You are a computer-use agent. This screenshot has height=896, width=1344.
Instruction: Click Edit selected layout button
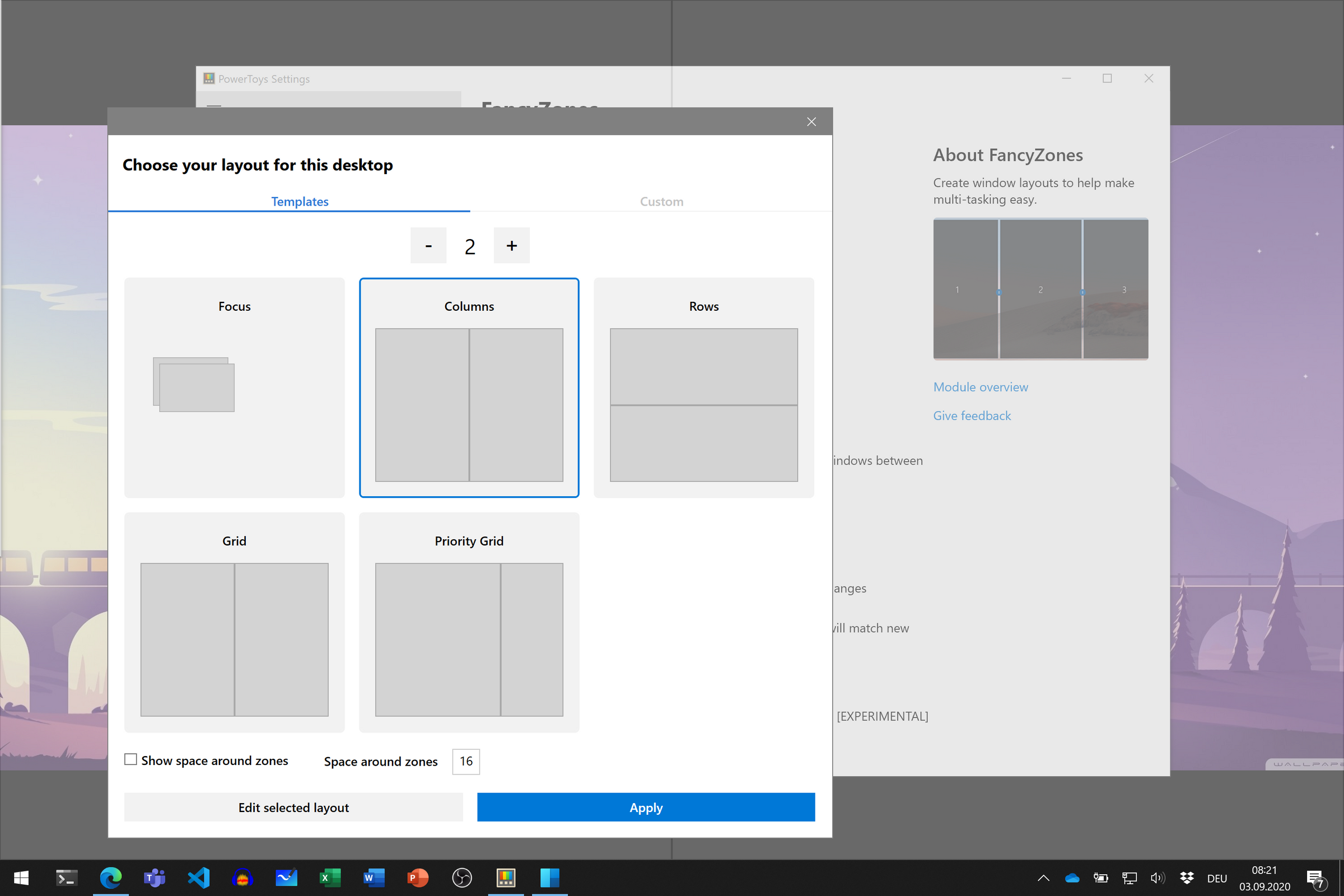click(293, 807)
